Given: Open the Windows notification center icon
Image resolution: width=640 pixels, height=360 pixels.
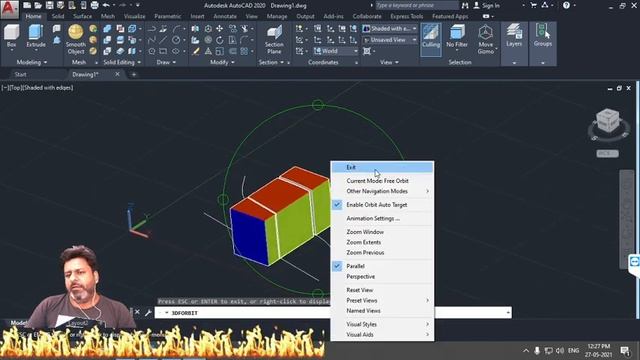Looking at the screenshot, I should (625, 351).
